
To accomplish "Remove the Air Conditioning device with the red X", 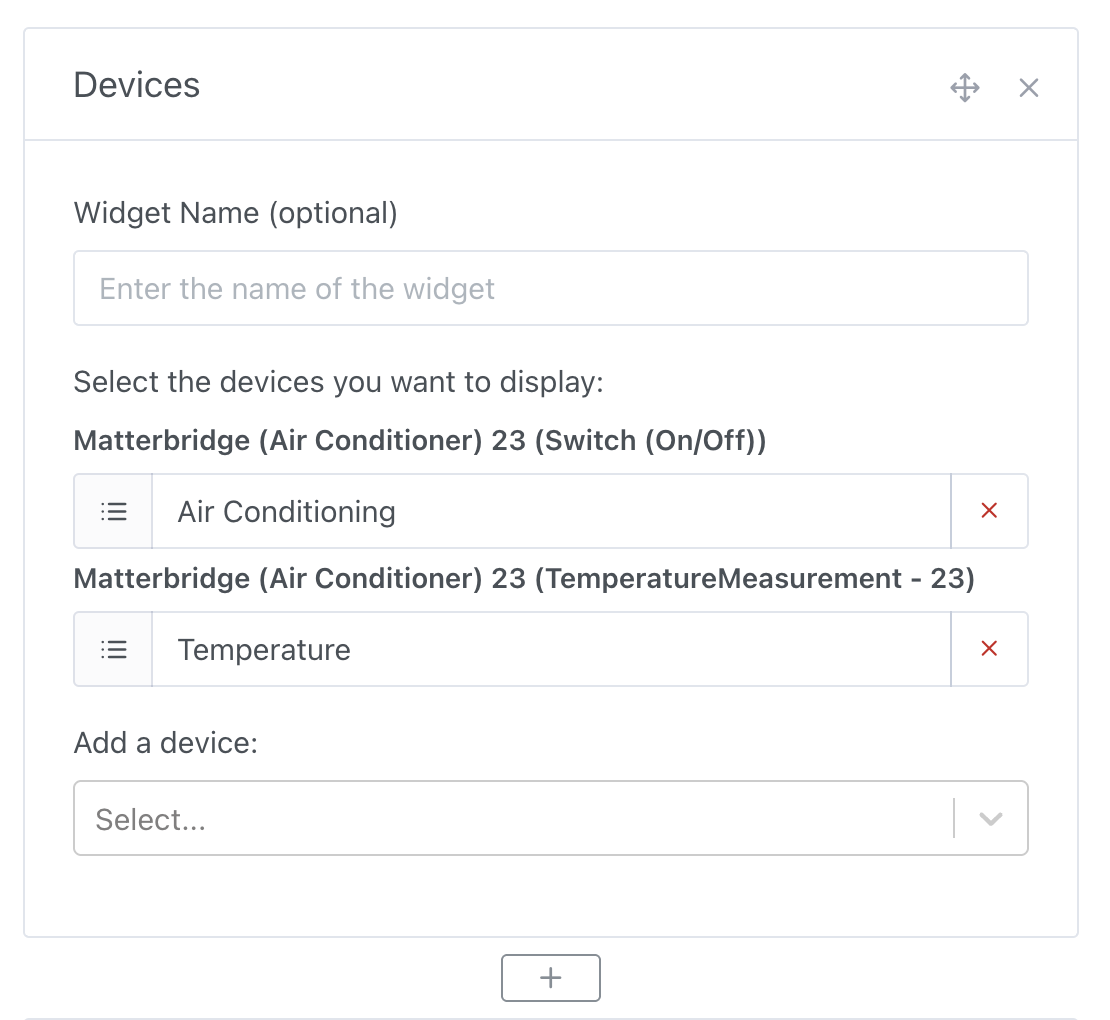I will [x=989, y=510].
